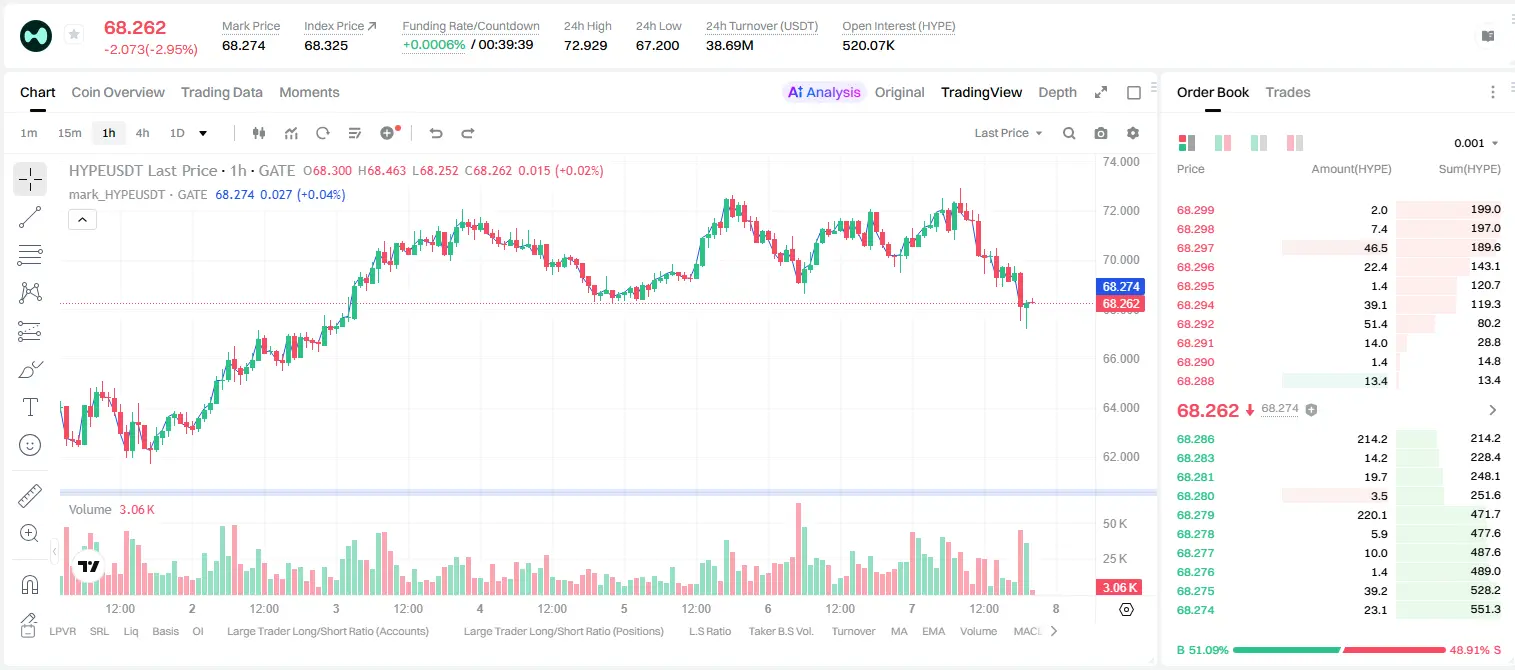Select the trend line drawing tool
1515x670 pixels.
click(30, 217)
